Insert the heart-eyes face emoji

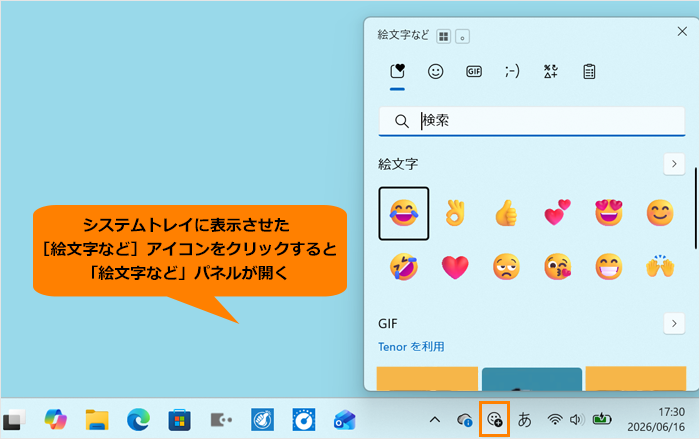pos(609,213)
